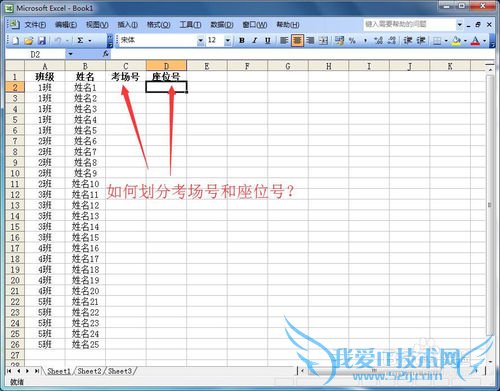This screenshot has width=500, height=391.
Task: Select row header 12
Action: pos(15,194)
